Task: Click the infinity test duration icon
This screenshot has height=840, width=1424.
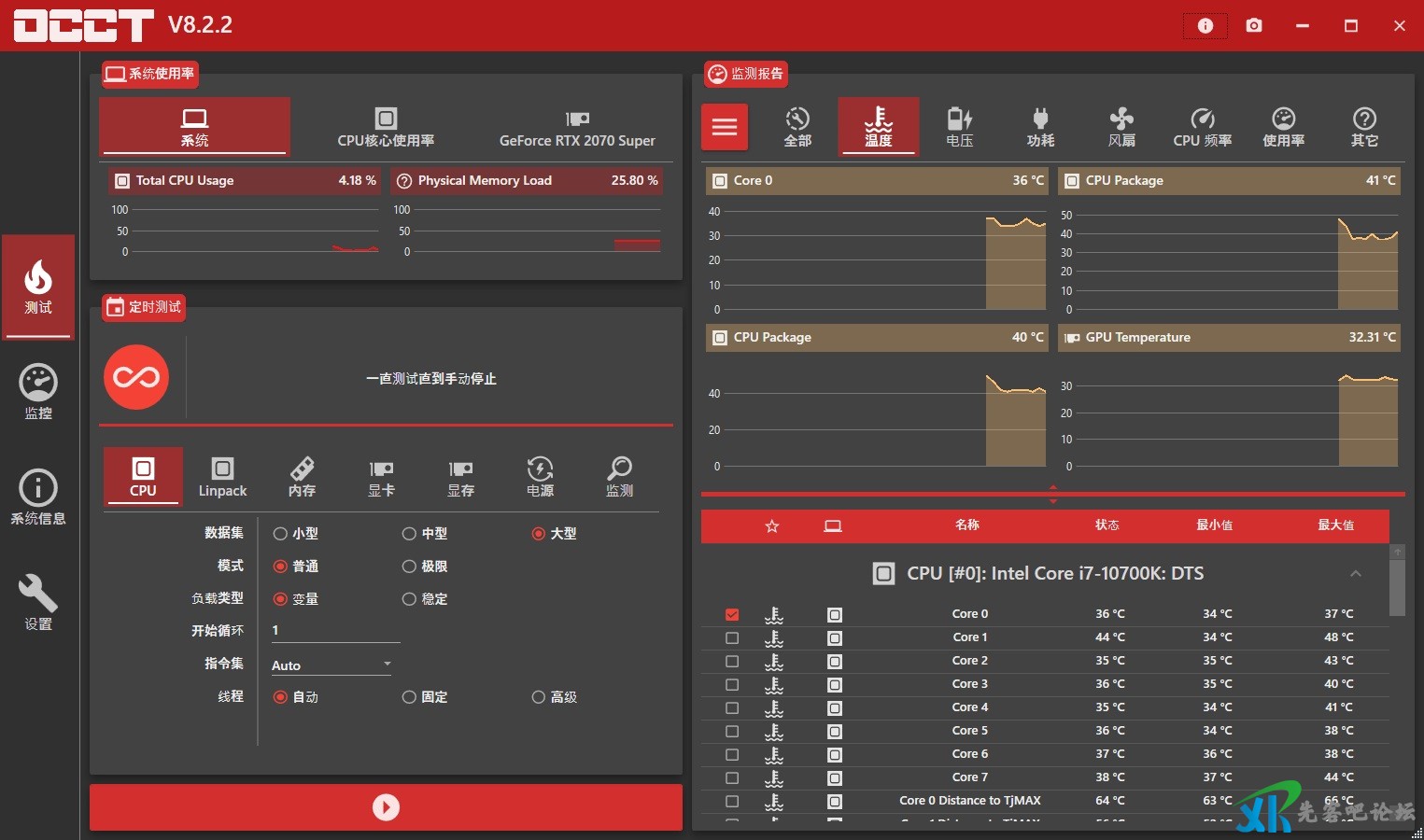Action: 136,377
